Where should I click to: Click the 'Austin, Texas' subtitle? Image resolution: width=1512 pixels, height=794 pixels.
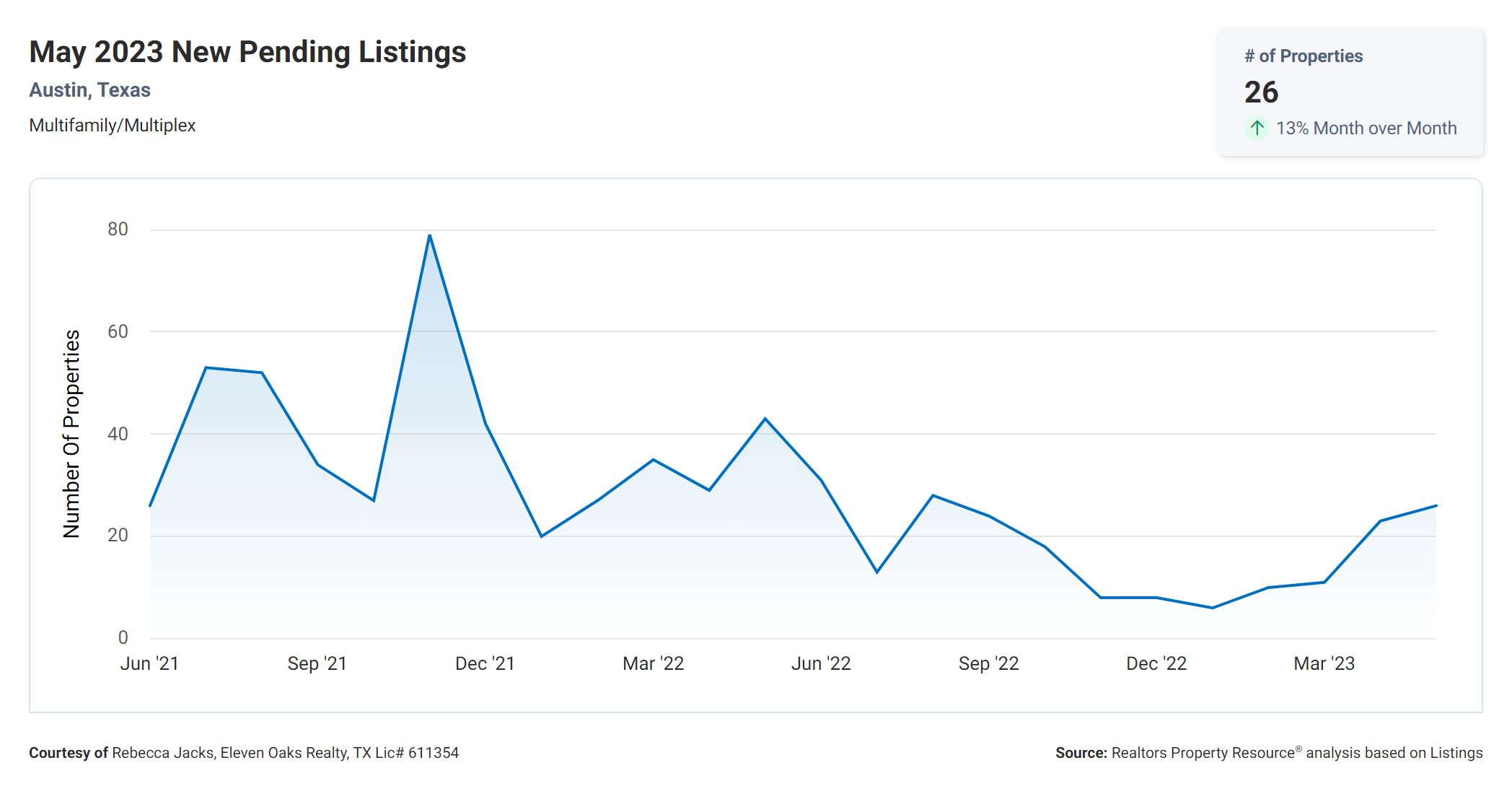89,90
